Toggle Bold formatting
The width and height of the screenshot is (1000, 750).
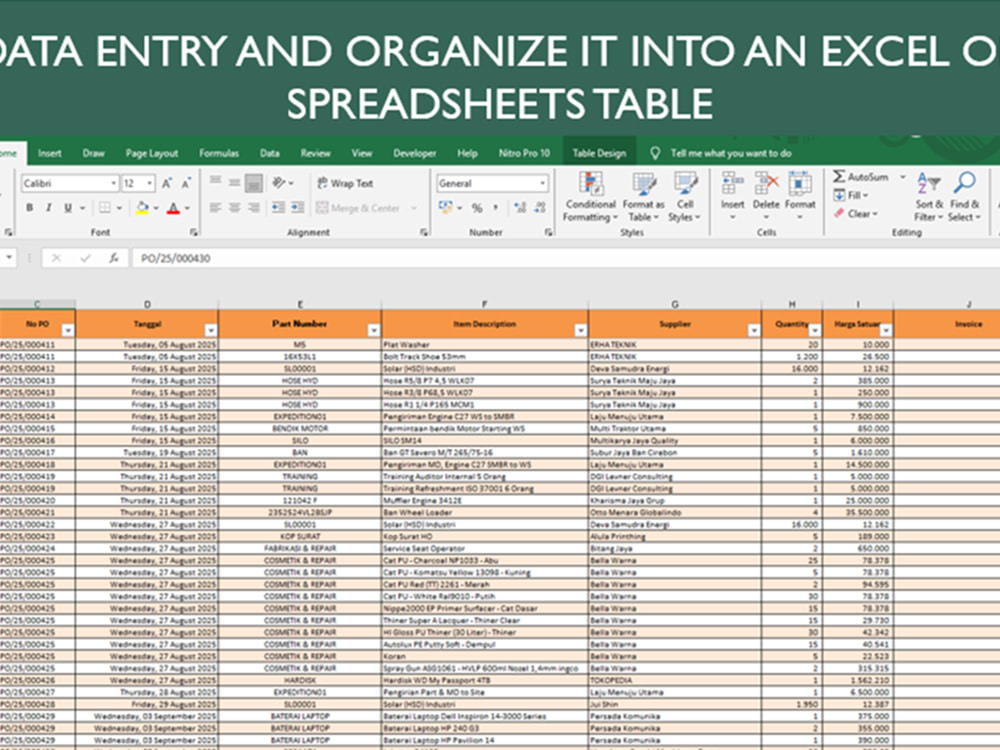[29, 208]
